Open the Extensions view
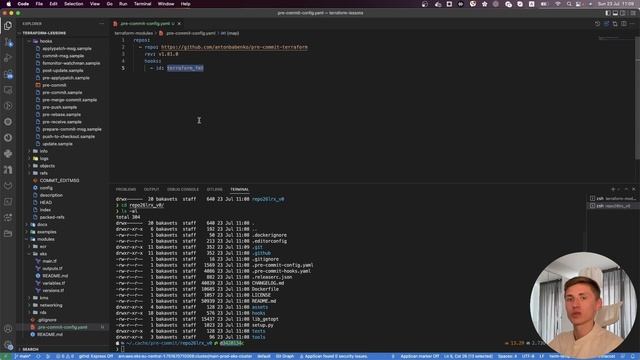 [x=8, y=74]
